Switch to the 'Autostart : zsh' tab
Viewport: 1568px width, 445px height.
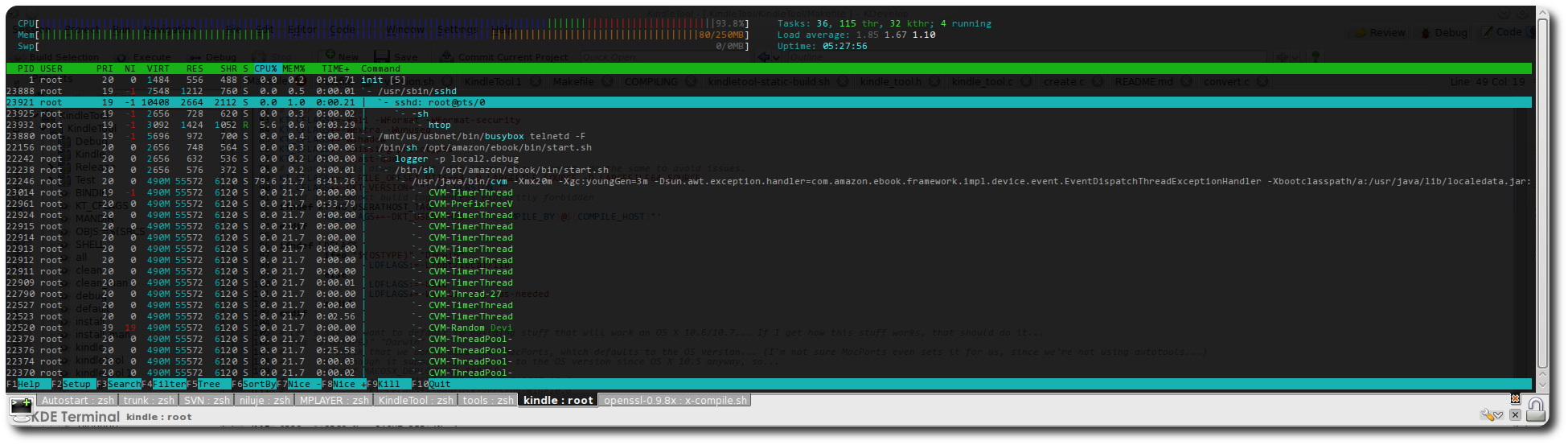[x=77, y=400]
